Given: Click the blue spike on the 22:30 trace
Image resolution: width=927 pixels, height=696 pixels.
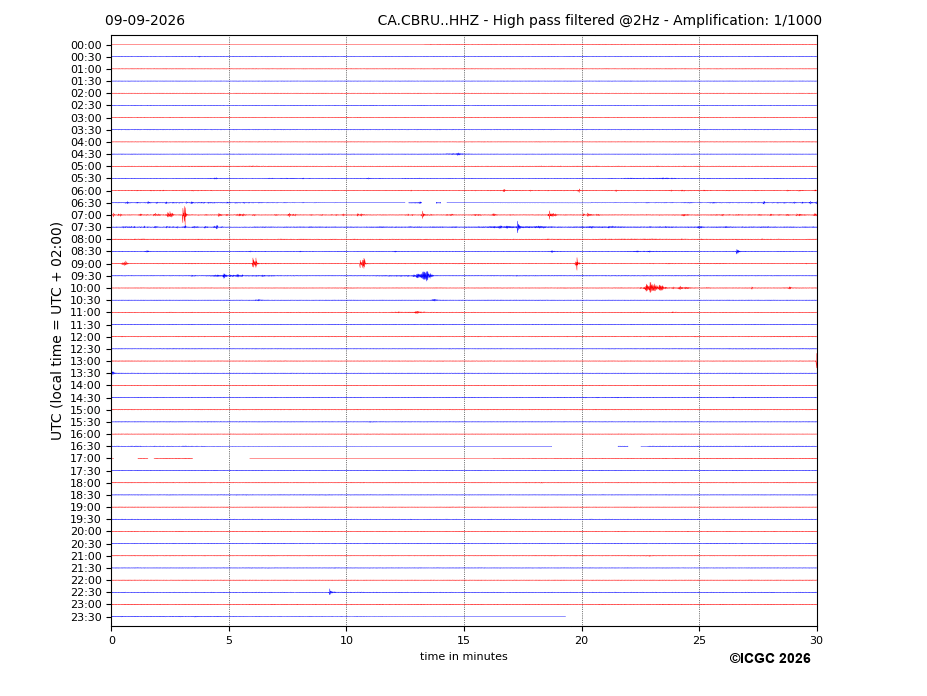Looking at the screenshot, I should (330, 592).
